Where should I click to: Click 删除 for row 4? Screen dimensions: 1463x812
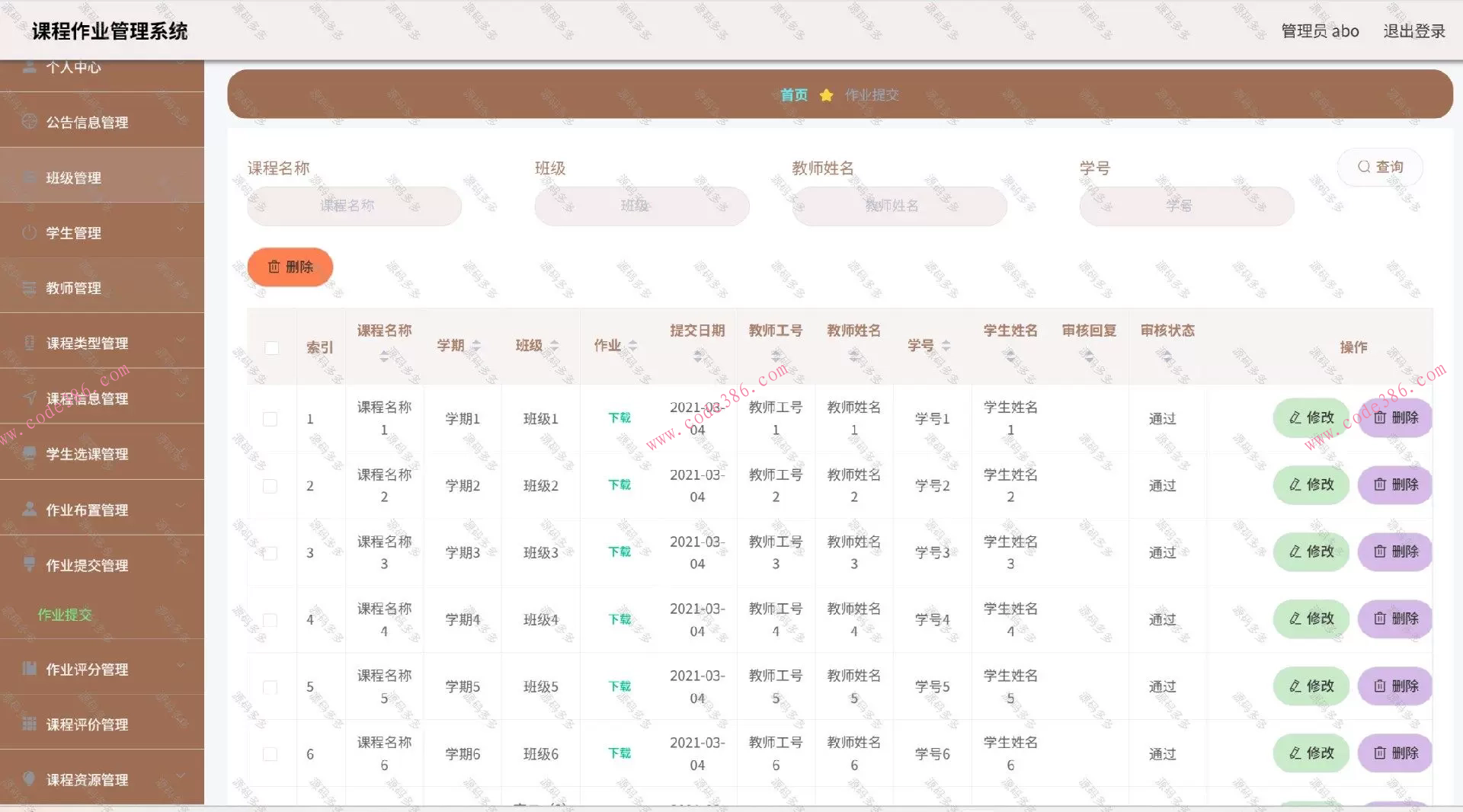pyautogui.click(x=1396, y=619)
